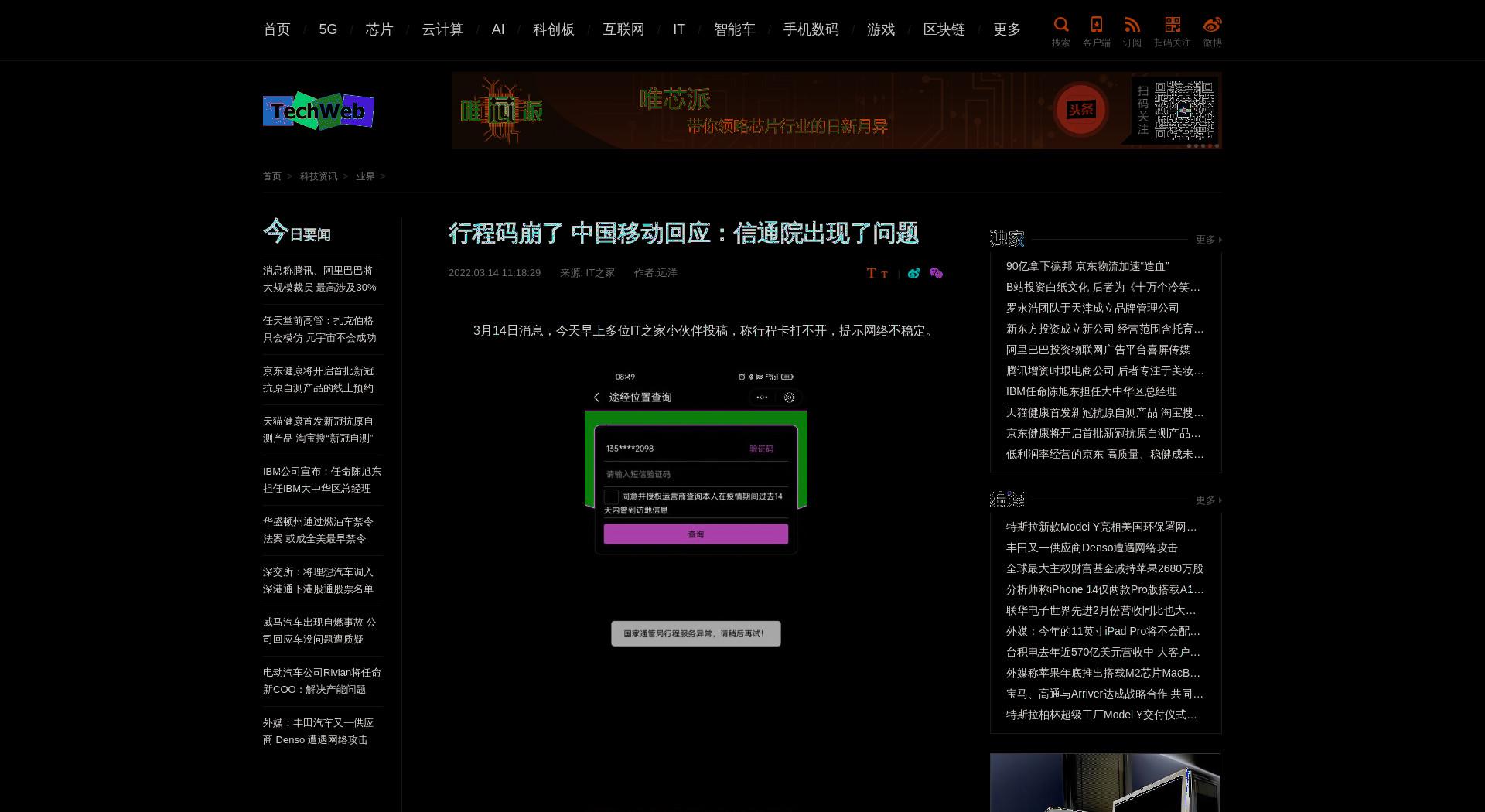The width and height of the screenshot is (1485, 812).
Task: Click the article source IT之家 text
Action: pyautogui.click(x=600, y=273)
